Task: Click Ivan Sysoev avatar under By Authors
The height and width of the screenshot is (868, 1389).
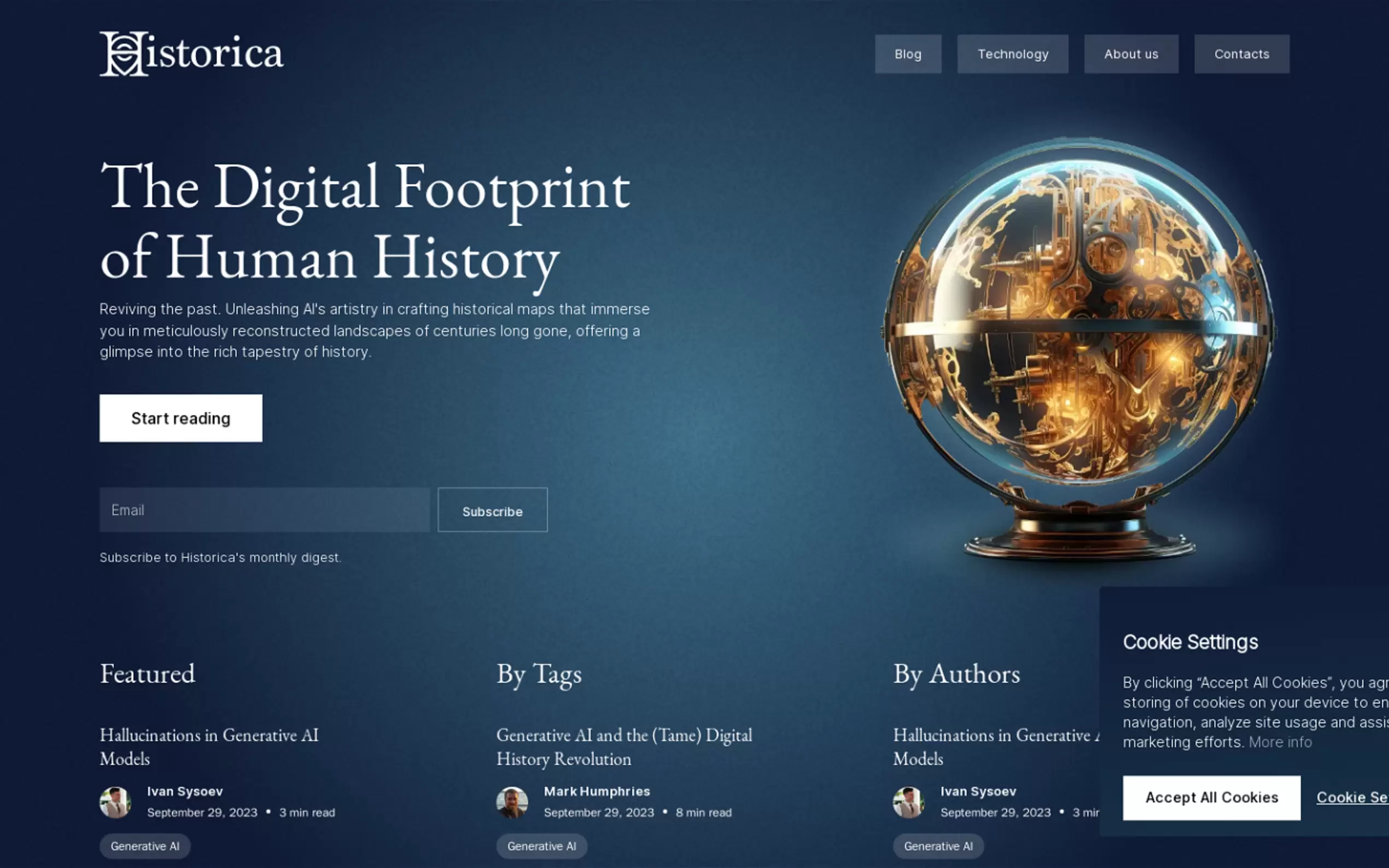Action: coord(909,802)
